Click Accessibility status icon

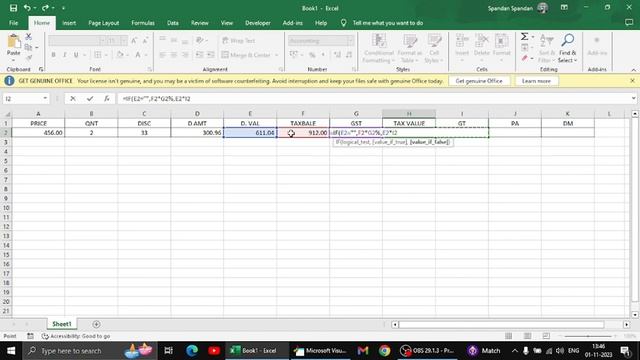click(x=45, y=336)
